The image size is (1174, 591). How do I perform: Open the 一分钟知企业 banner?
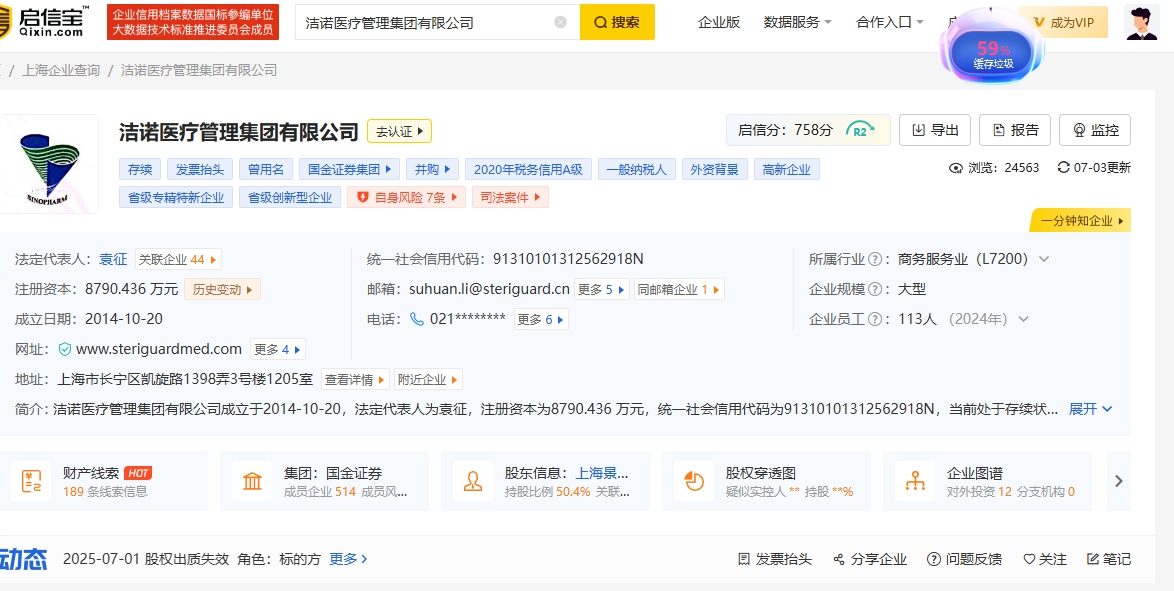click(x=1081, y=220)
